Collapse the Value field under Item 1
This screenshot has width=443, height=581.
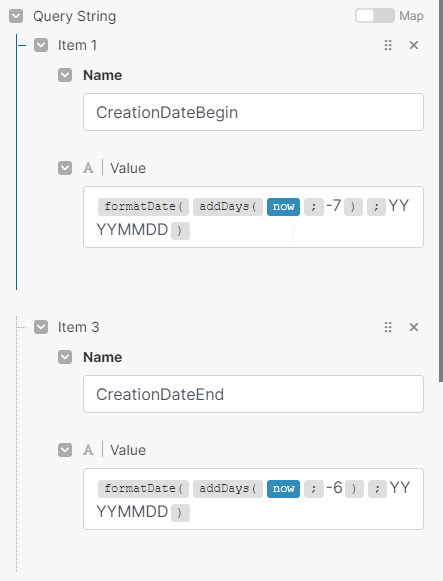[x=65, y=168]
